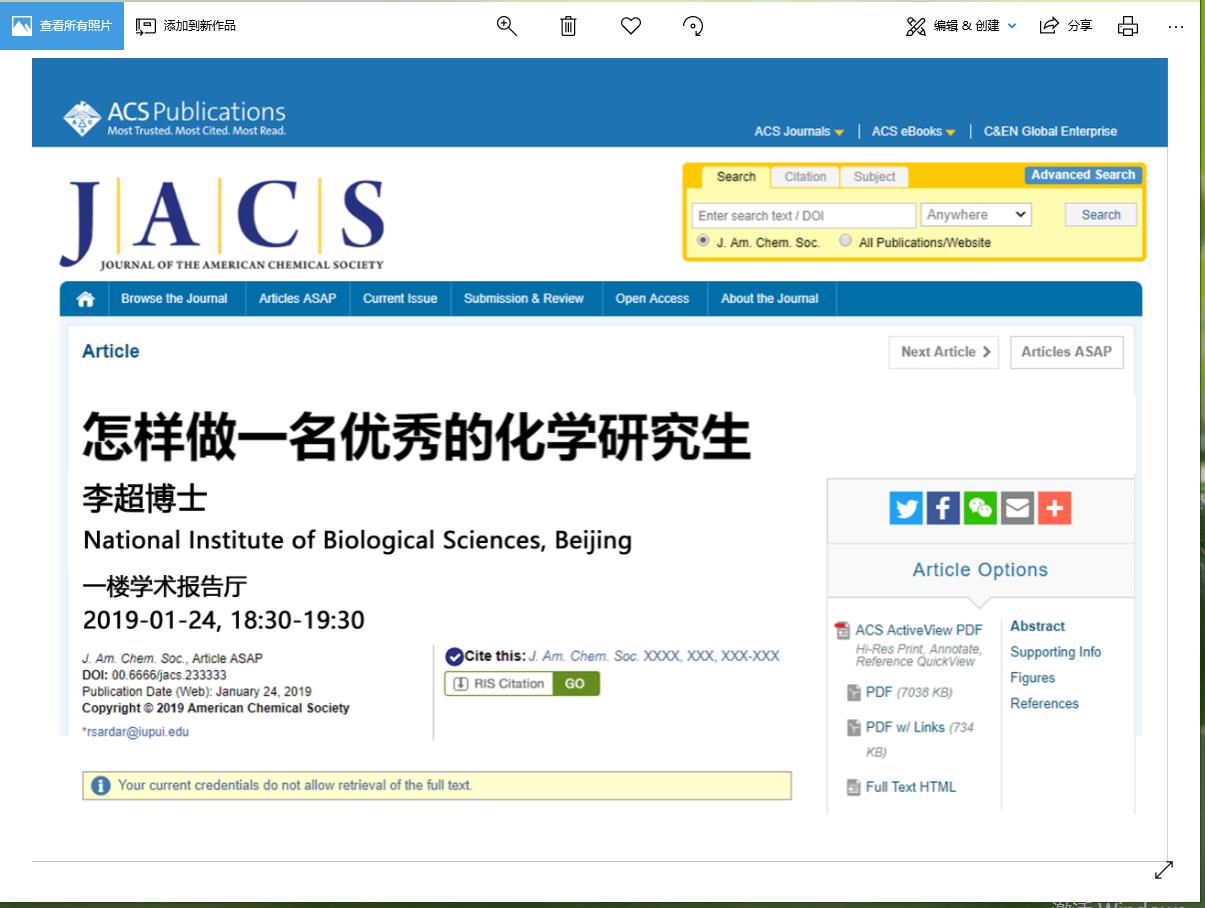The width and height of the screenshot is (1205, 908).
Task: Click the printer icon in the toolbar
Action: (1128, 26)
